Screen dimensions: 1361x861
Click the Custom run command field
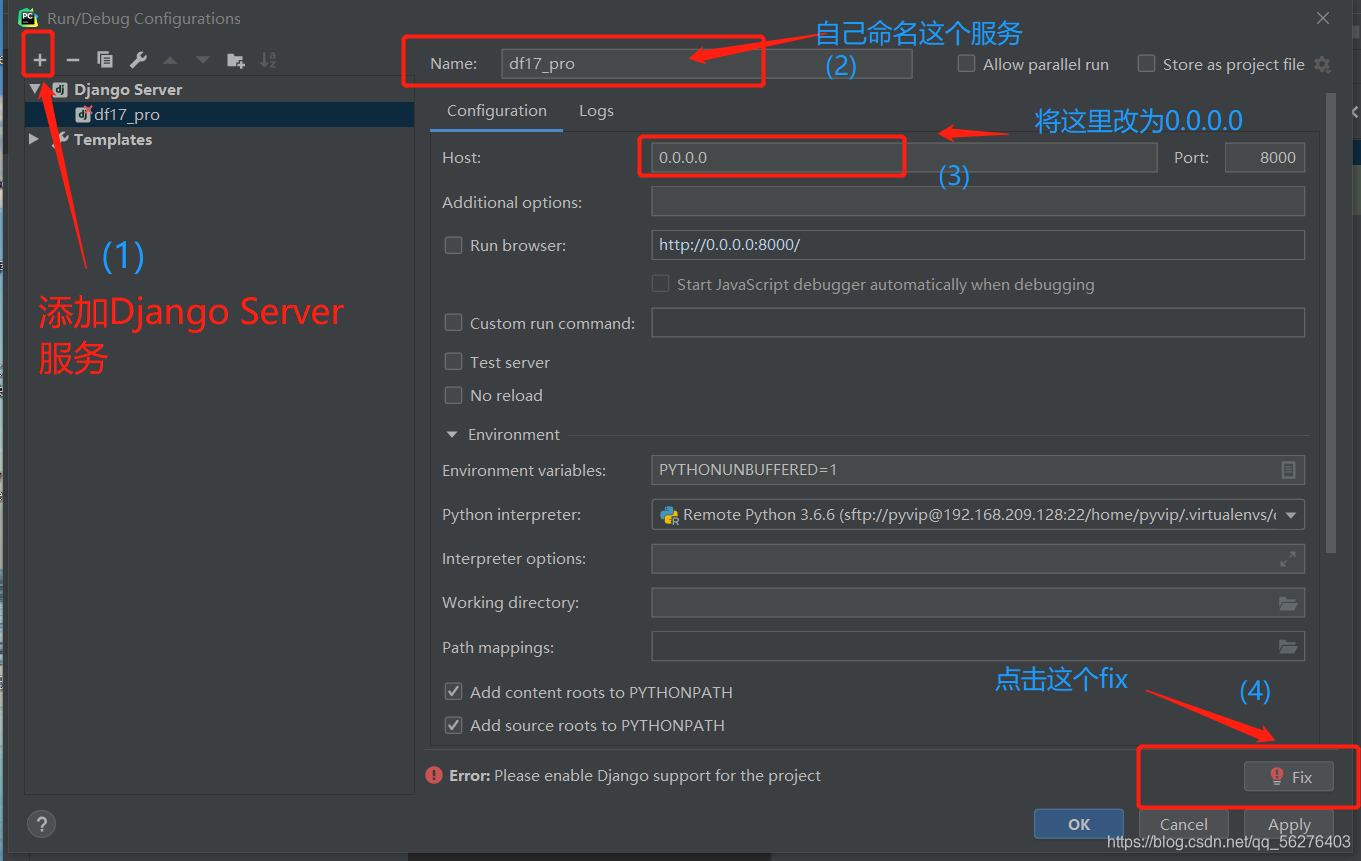click(978, 322)
